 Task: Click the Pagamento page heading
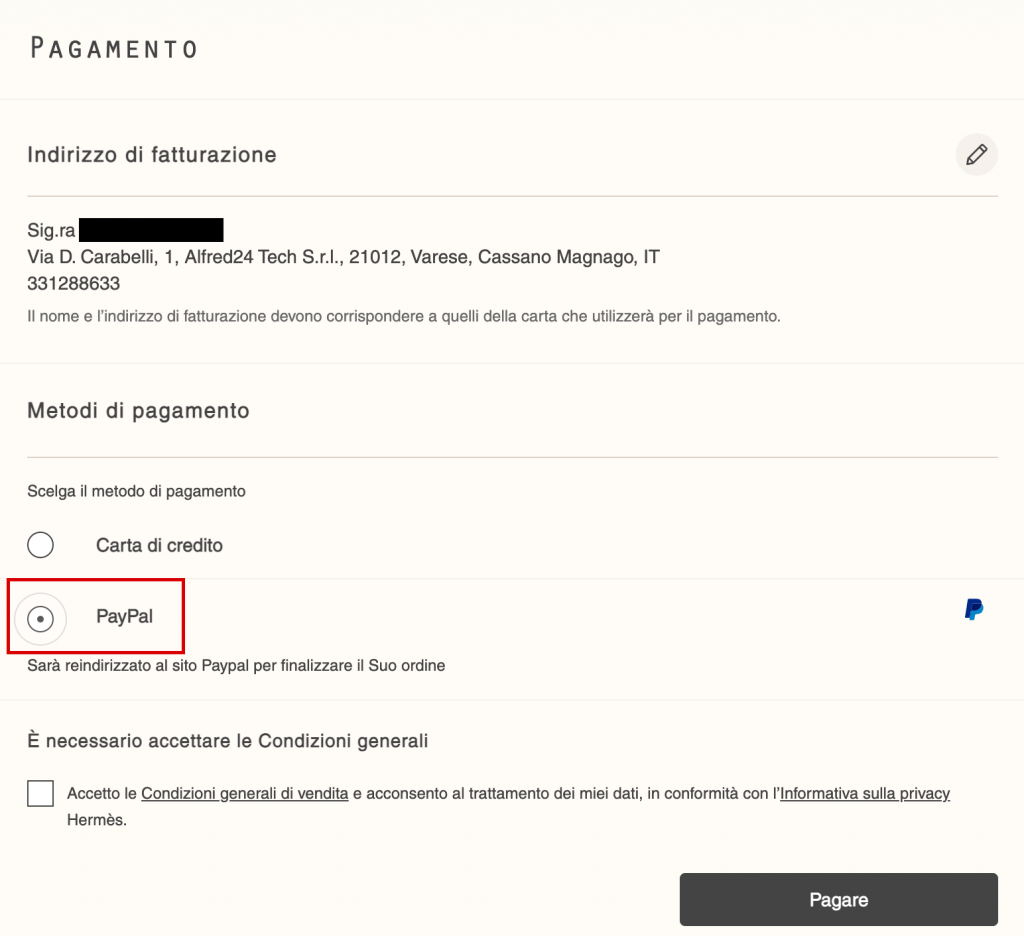(x=113, y=48)
